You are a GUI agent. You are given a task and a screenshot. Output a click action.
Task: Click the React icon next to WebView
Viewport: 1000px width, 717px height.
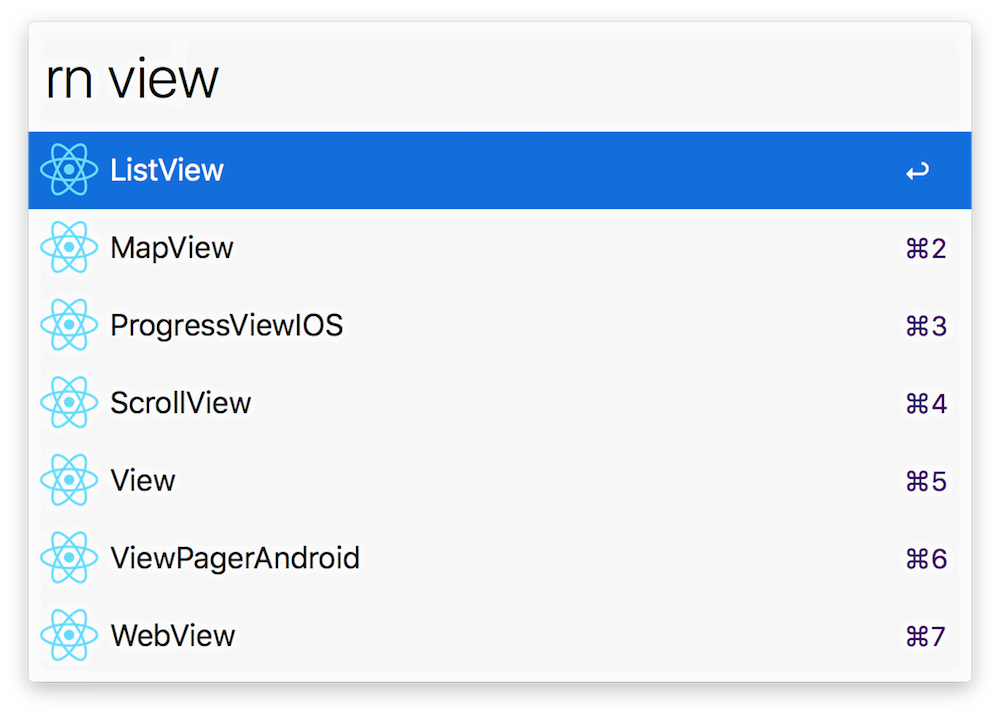point(69,635)
